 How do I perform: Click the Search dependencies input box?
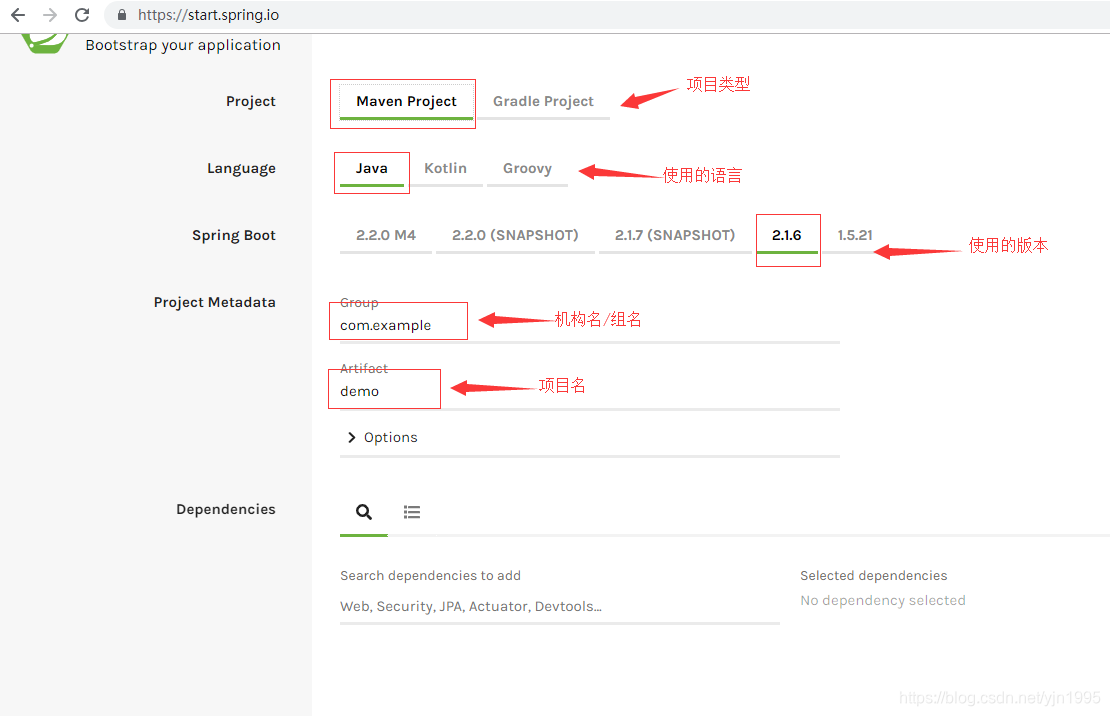pyautogui.click(x=559, y=607)
